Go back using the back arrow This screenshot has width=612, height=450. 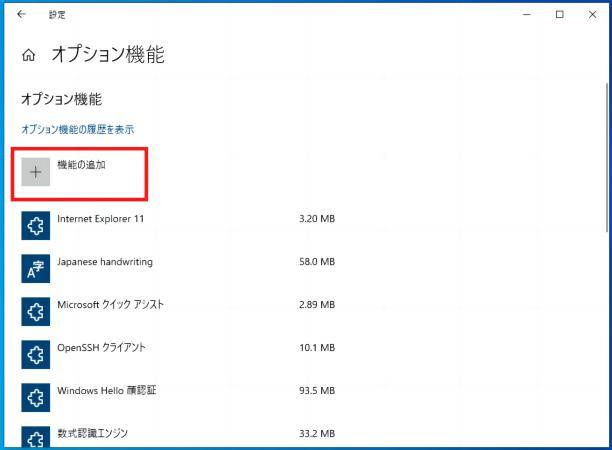click(x=21, y=14)
